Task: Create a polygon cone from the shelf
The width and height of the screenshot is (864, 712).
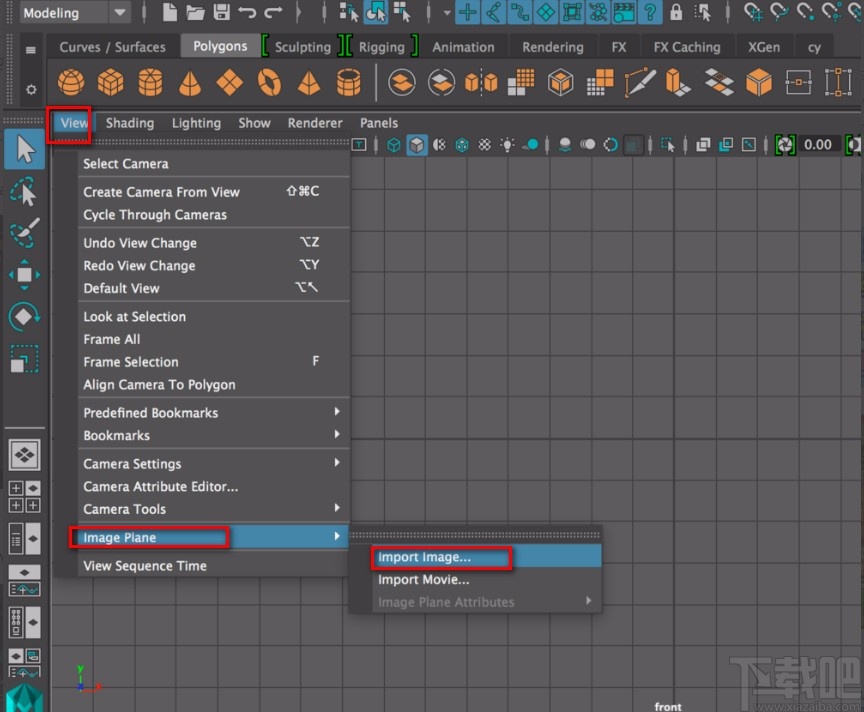Action: 190,83
